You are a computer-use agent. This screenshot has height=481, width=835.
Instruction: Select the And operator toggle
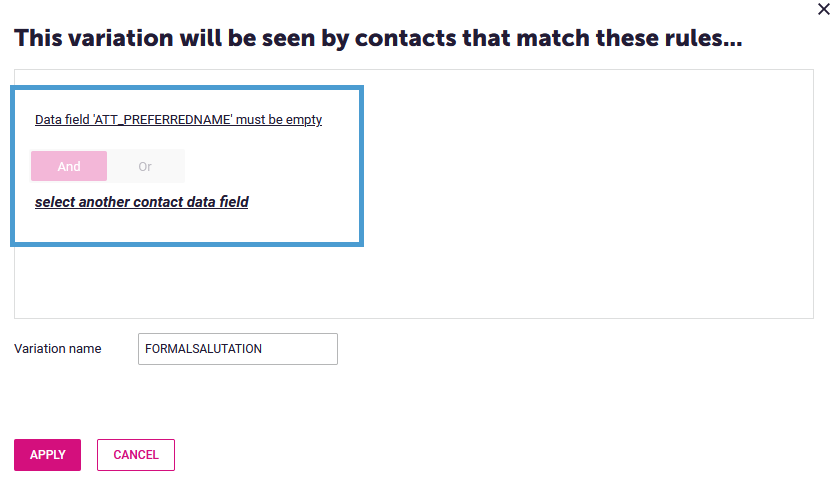pos(69,166)
